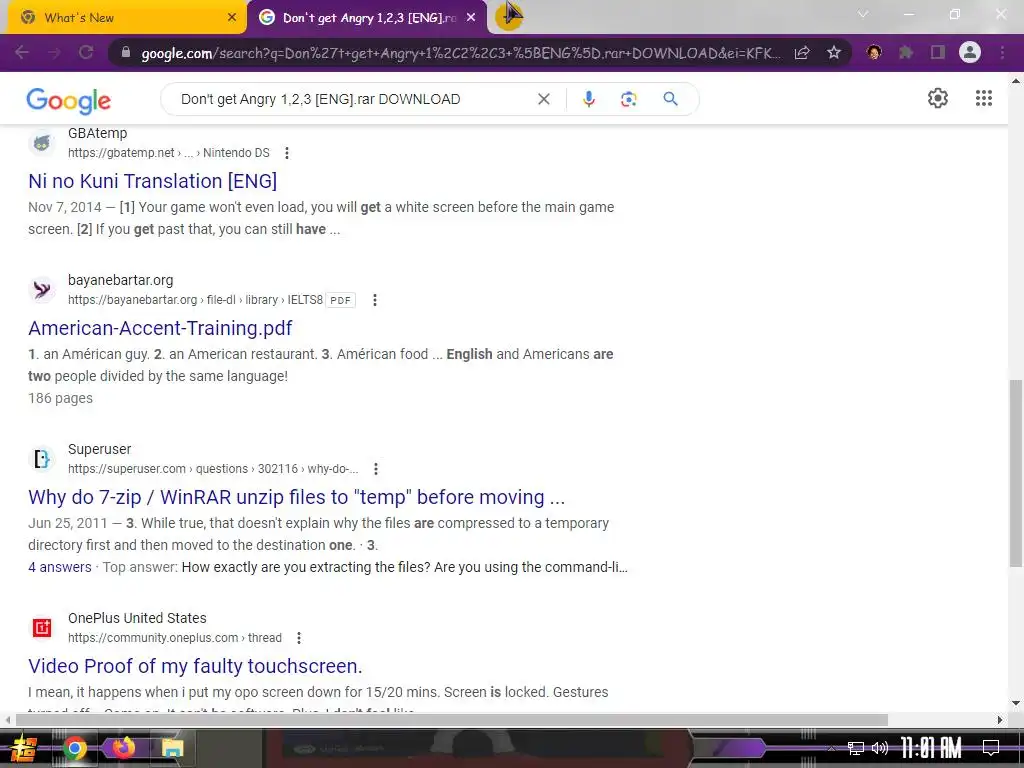This screenshot has width=1024, height=768.
Task: Click the 11:01 AM taskbar clock
Action: pos(931,748)
